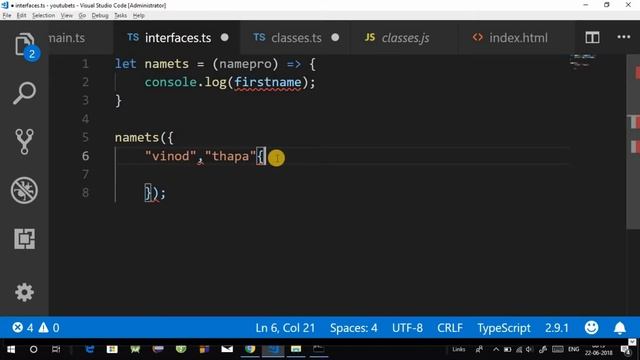640x360 pixels.
Task: Change encoding via UTF-8
Action: (407, 328)
